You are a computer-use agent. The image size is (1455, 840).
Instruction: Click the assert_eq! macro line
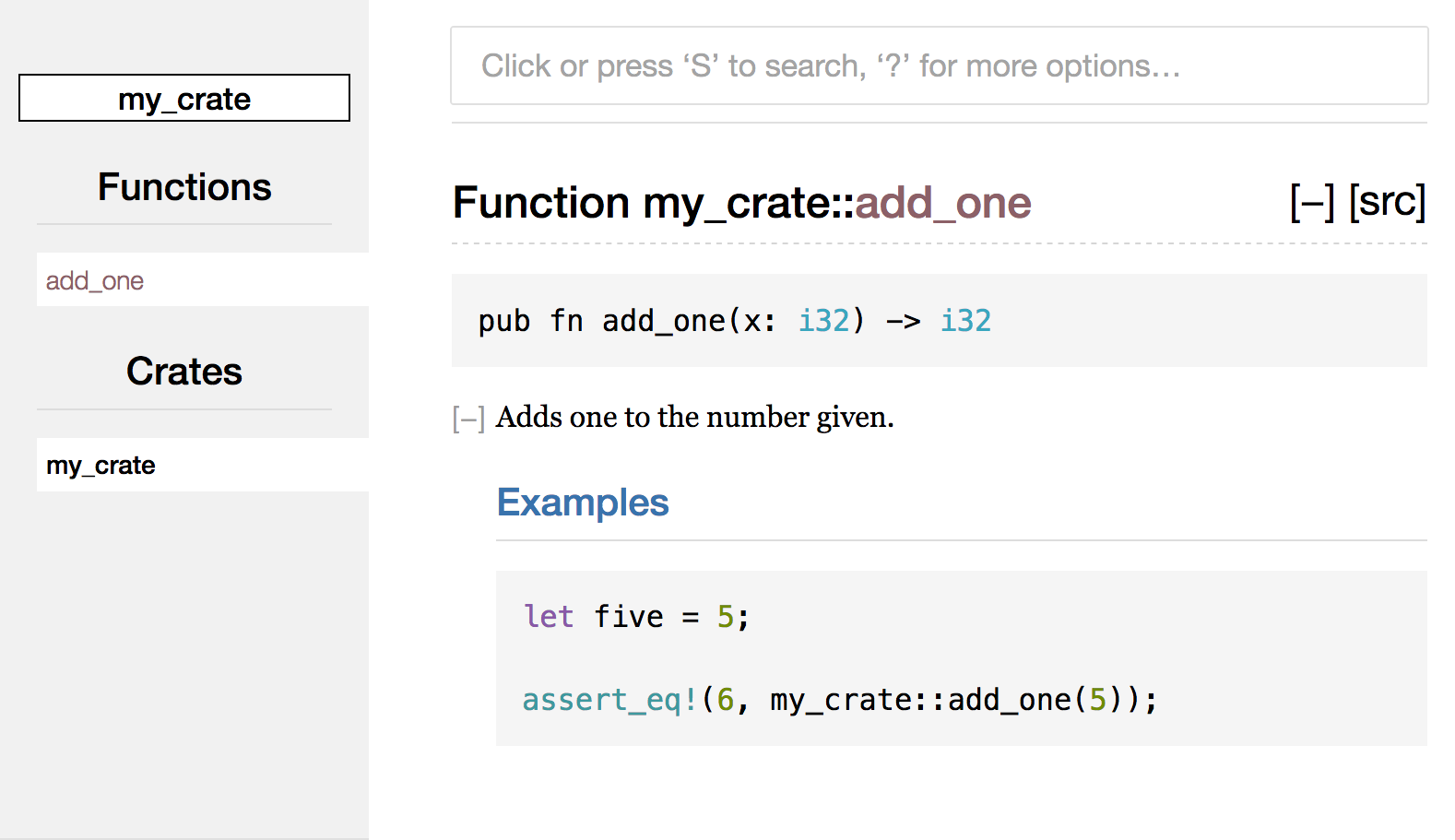840,700
